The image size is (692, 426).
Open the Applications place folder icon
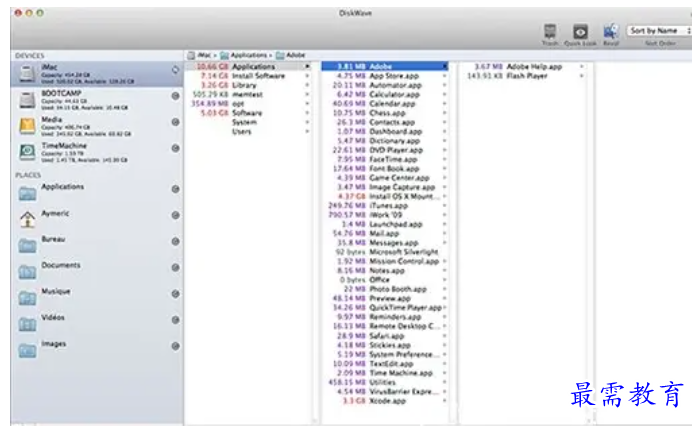click(27, 193)
